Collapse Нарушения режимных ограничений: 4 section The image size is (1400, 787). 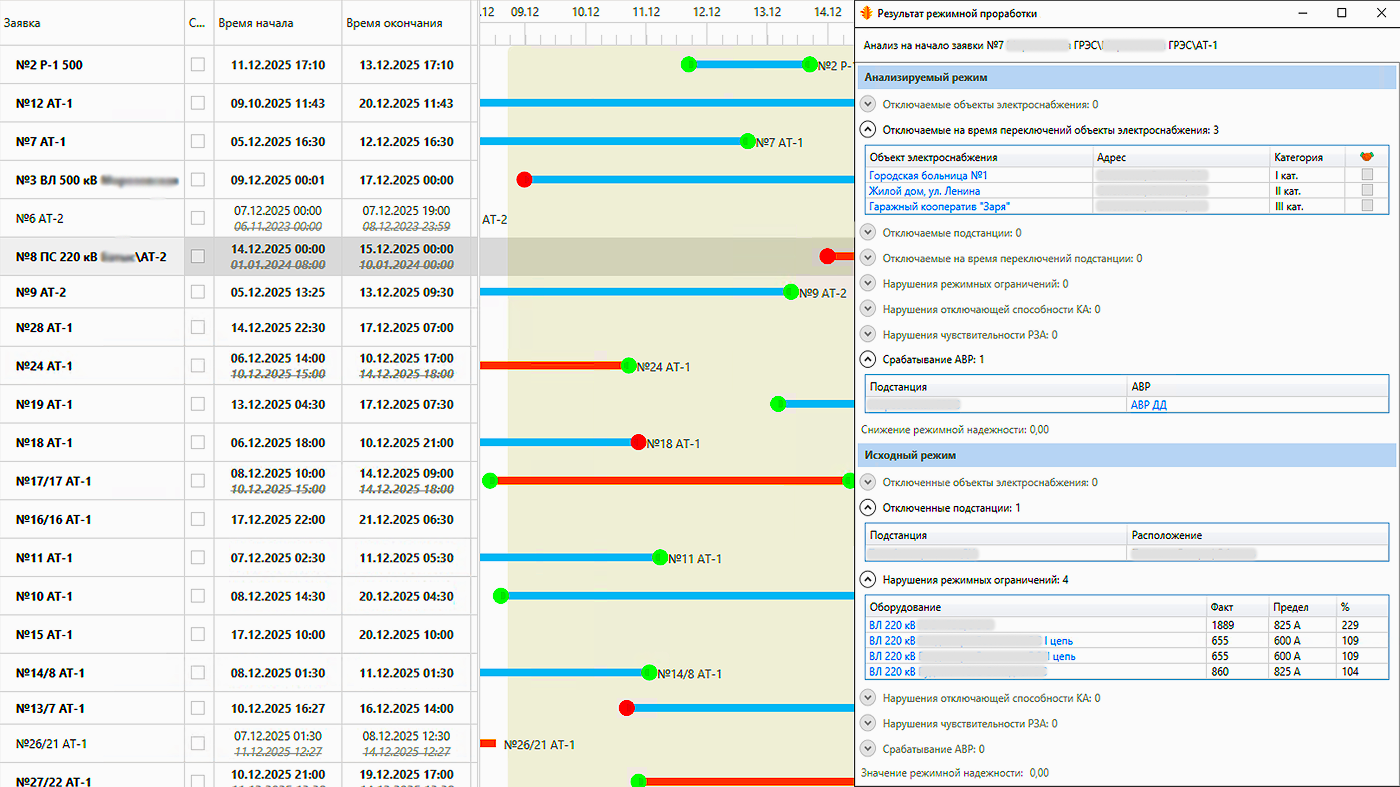pyautogui.click(x=868, y=580)
